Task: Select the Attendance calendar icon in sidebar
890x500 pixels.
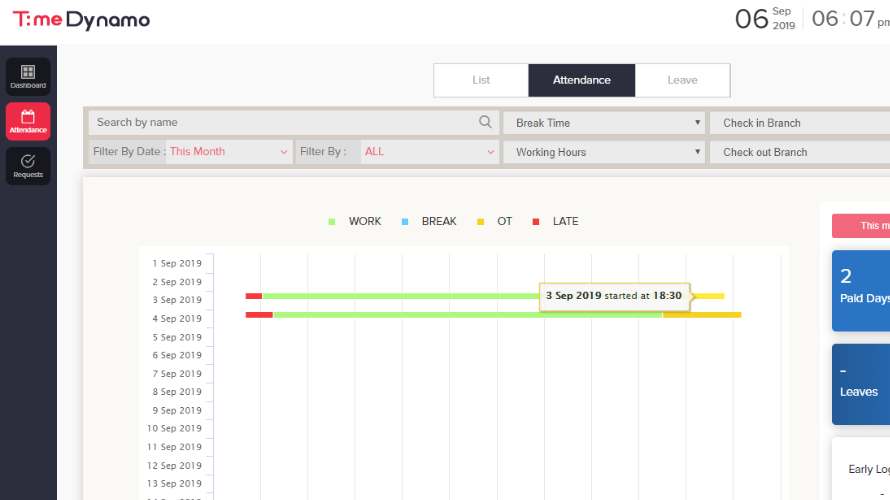Action: pos(28,121)
